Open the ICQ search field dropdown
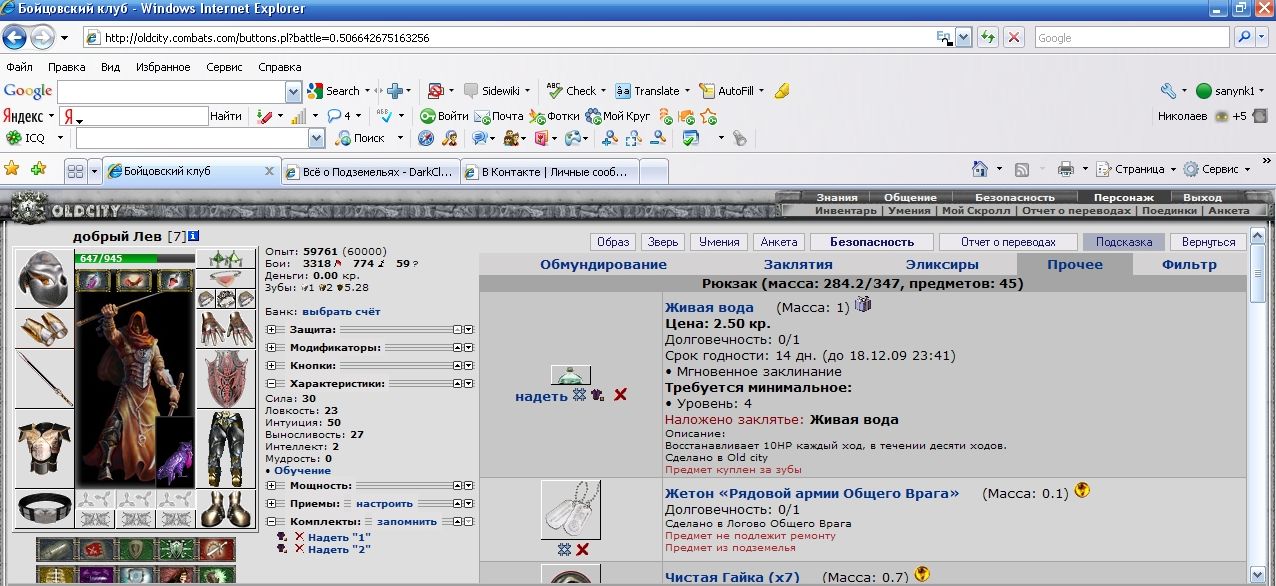This screenshot has height=586, width=1276. tap(316, 138)
